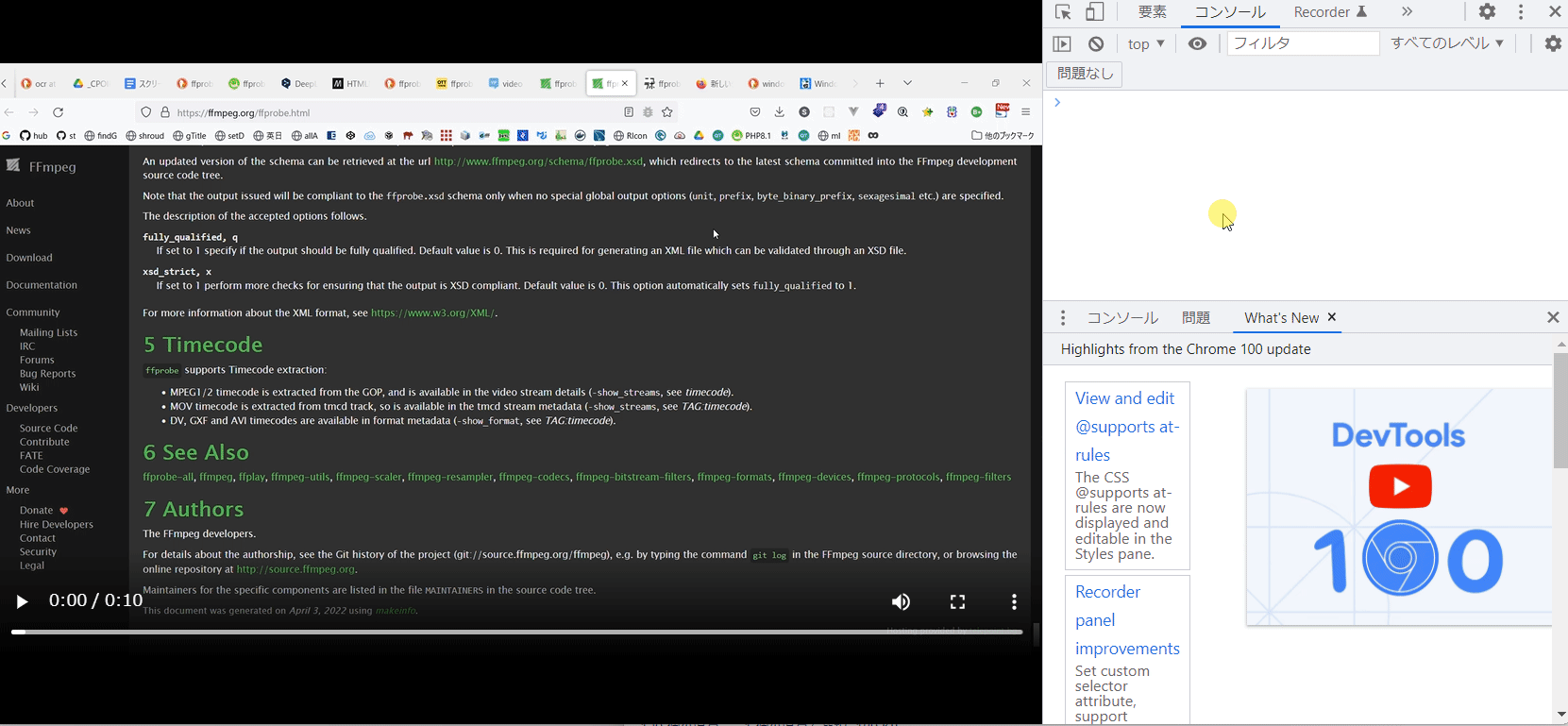This screenshot has height=726, width=1568.
Task: Select the 問題 tab in the drawer
Action: pos(1196,318)
